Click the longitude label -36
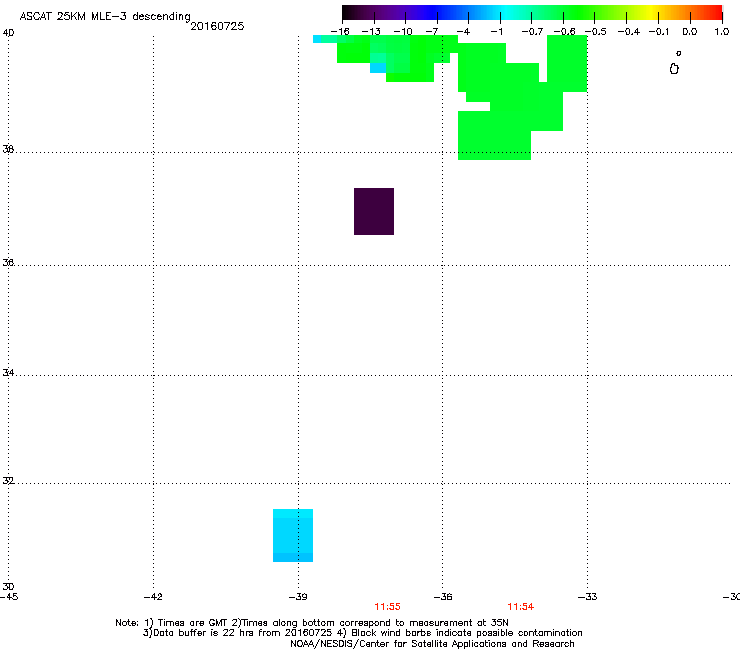740x650 pixels. pyautogui.click(x=443, y=597)
